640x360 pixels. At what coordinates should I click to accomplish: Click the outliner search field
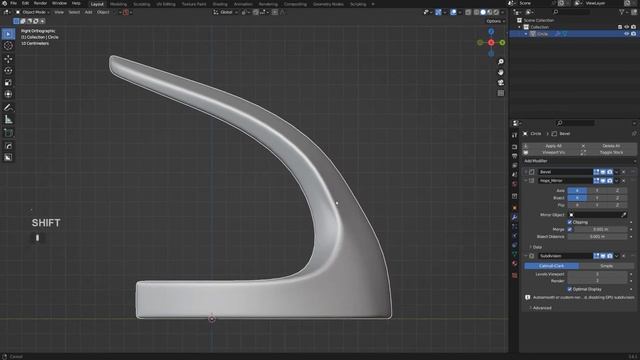(571, 12)
